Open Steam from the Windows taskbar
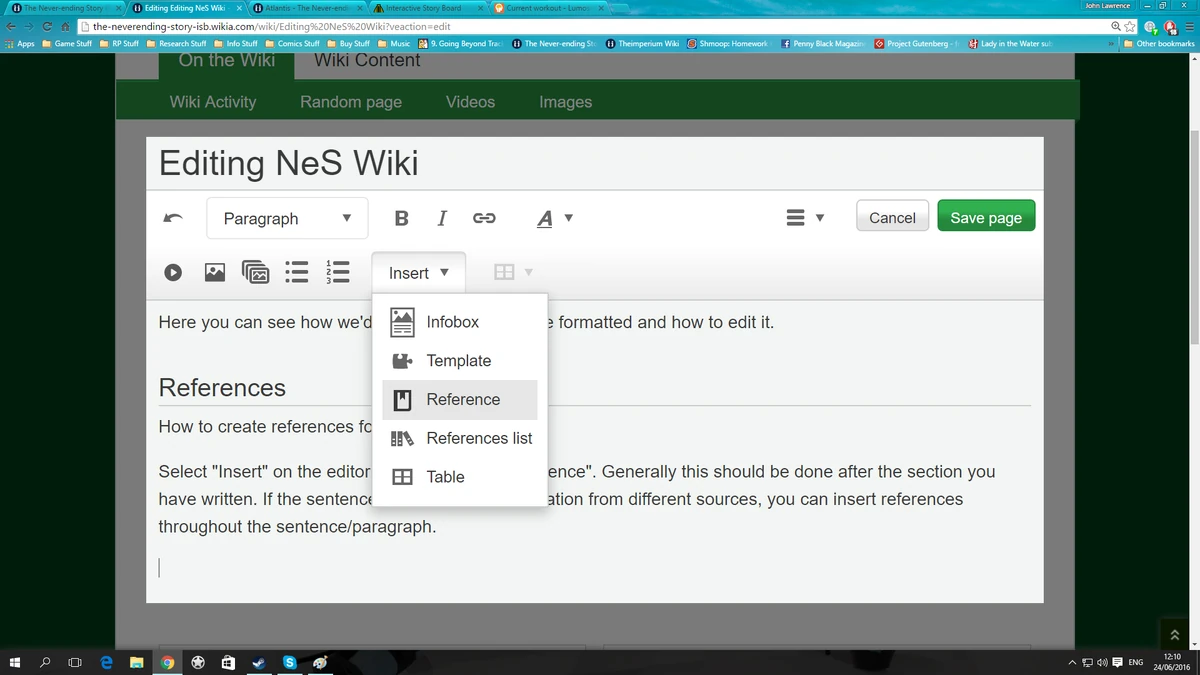 [x=258, y=663]
